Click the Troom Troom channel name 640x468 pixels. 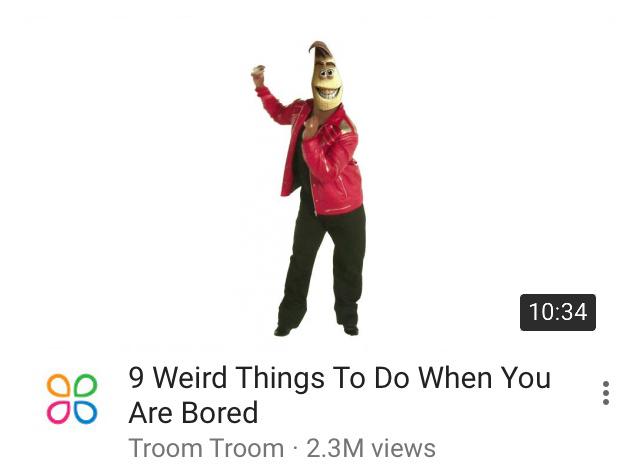[x=206, y=448]
